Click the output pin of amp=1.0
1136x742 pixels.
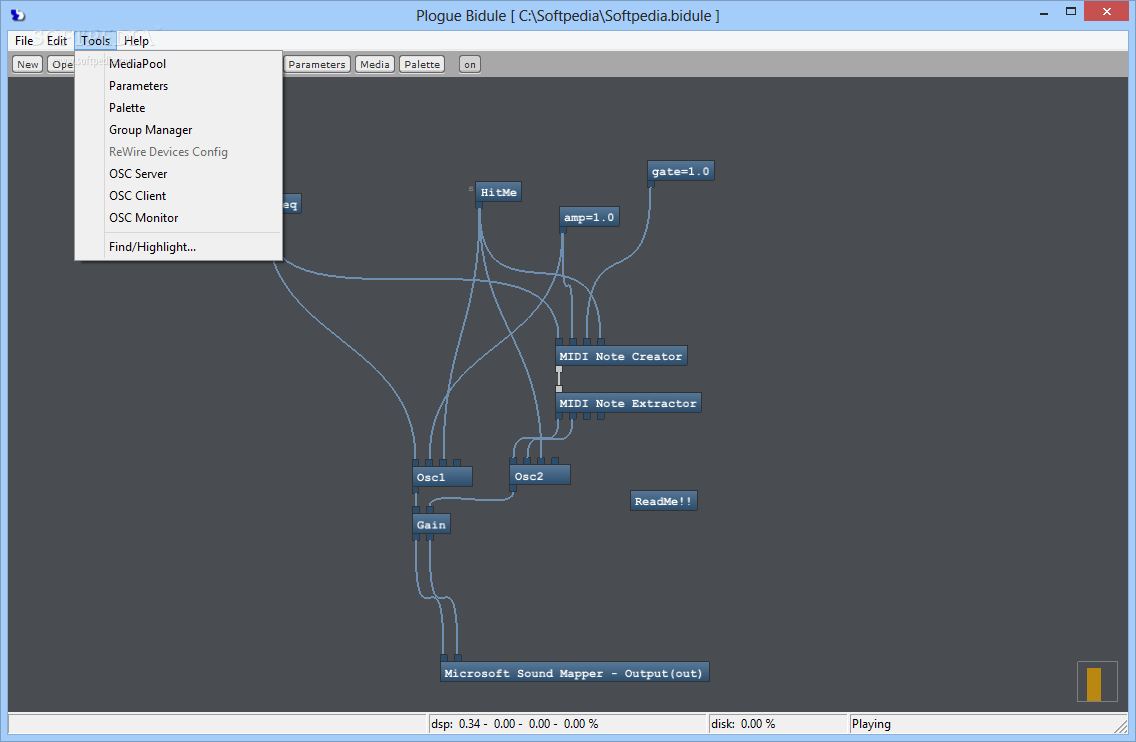563,230
